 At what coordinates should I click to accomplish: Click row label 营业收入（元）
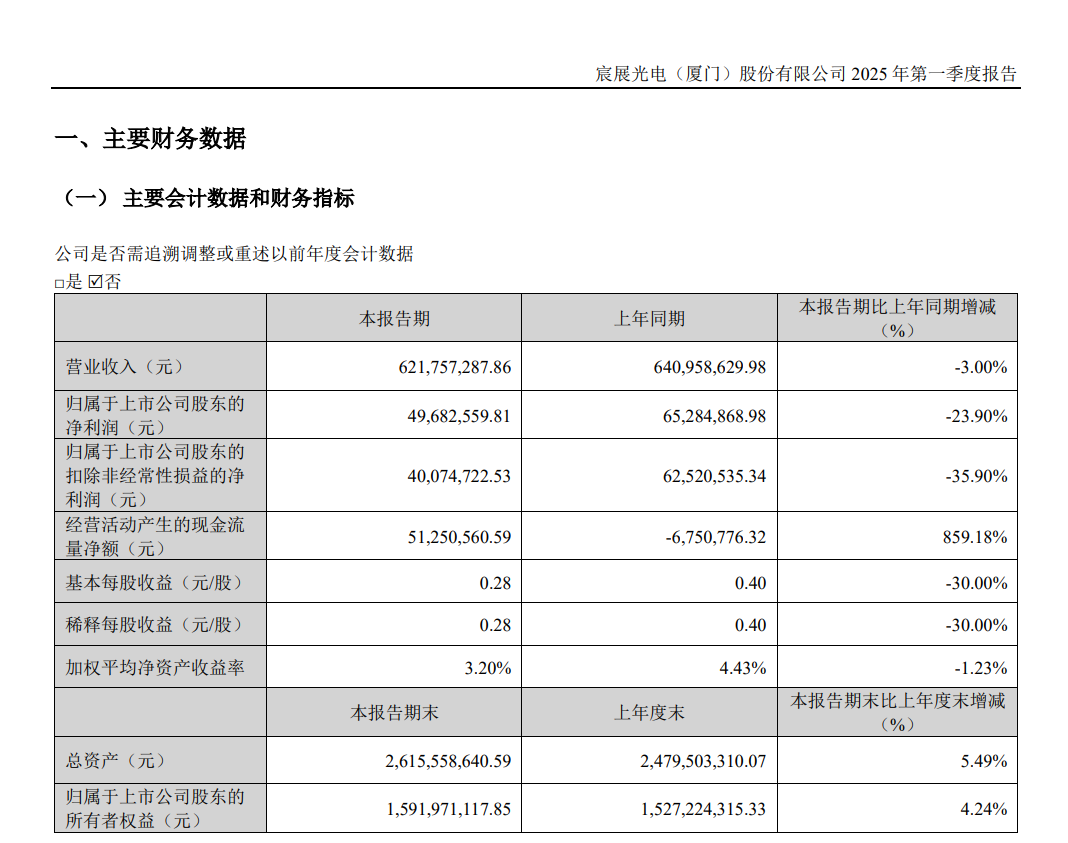(124, 367)
